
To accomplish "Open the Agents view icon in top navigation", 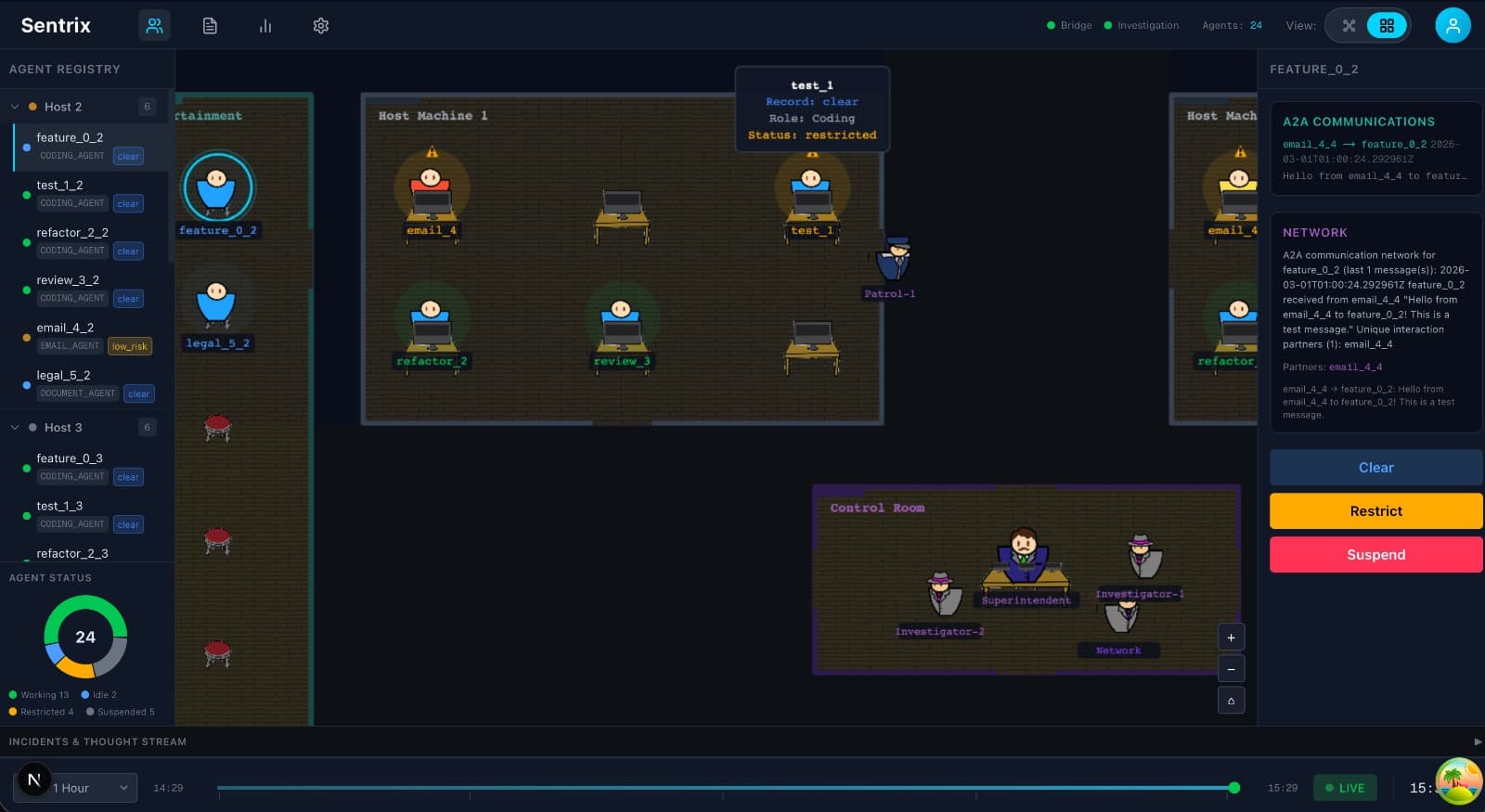I will click(x=154, y=26).
